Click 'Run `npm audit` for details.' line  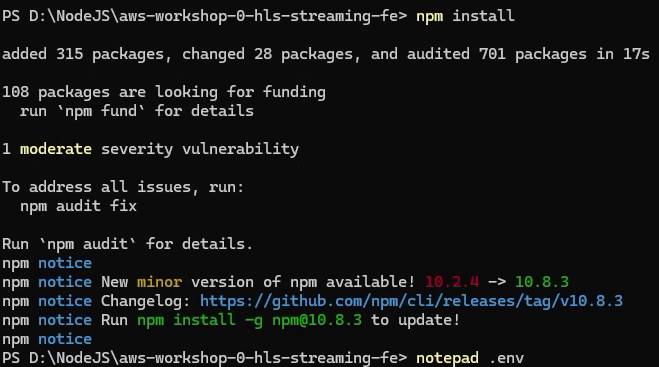(x=127, y=244)
